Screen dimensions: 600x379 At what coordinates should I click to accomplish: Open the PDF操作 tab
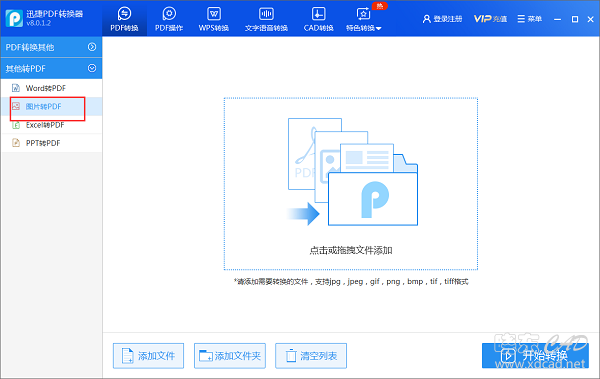tap(169, 19)
